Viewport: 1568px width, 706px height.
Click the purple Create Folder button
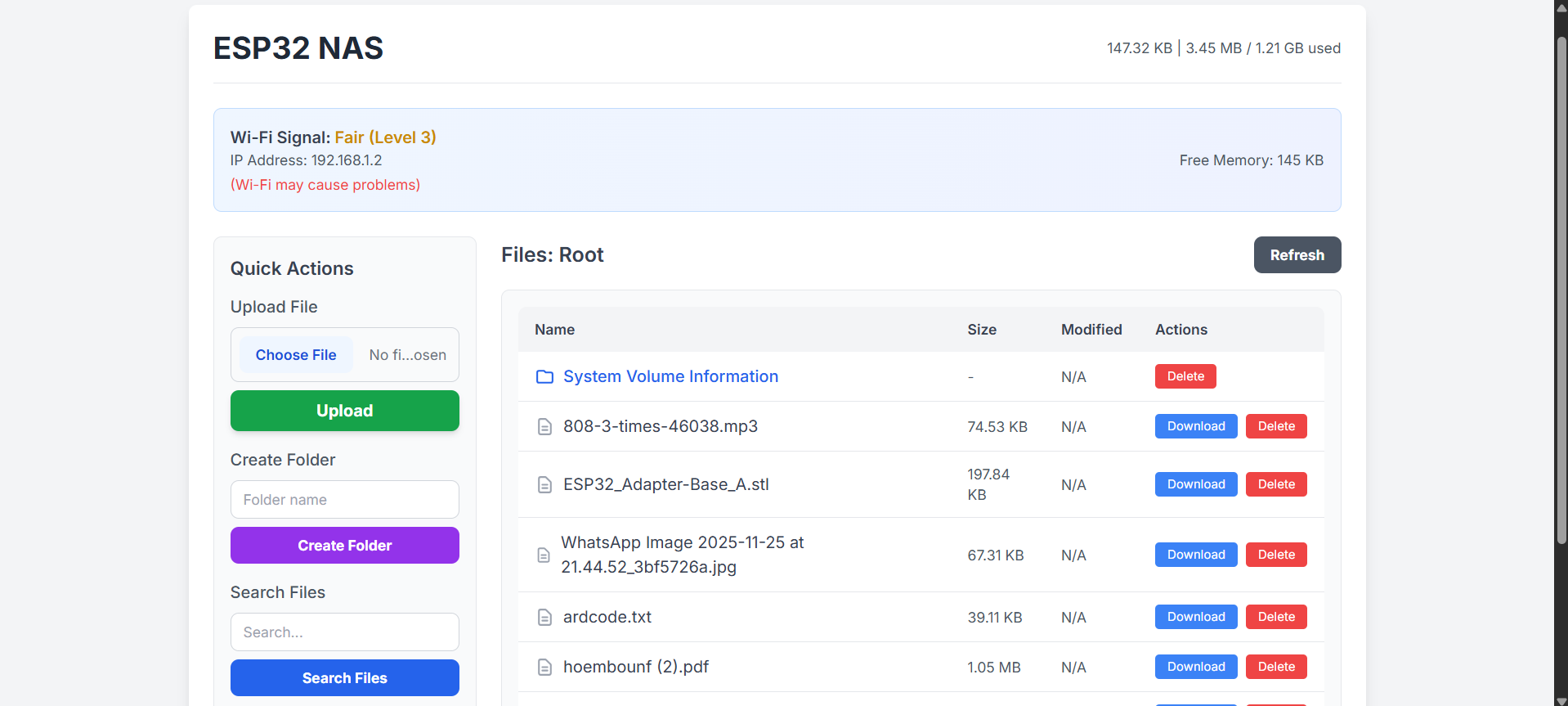(x=344, y=546)
